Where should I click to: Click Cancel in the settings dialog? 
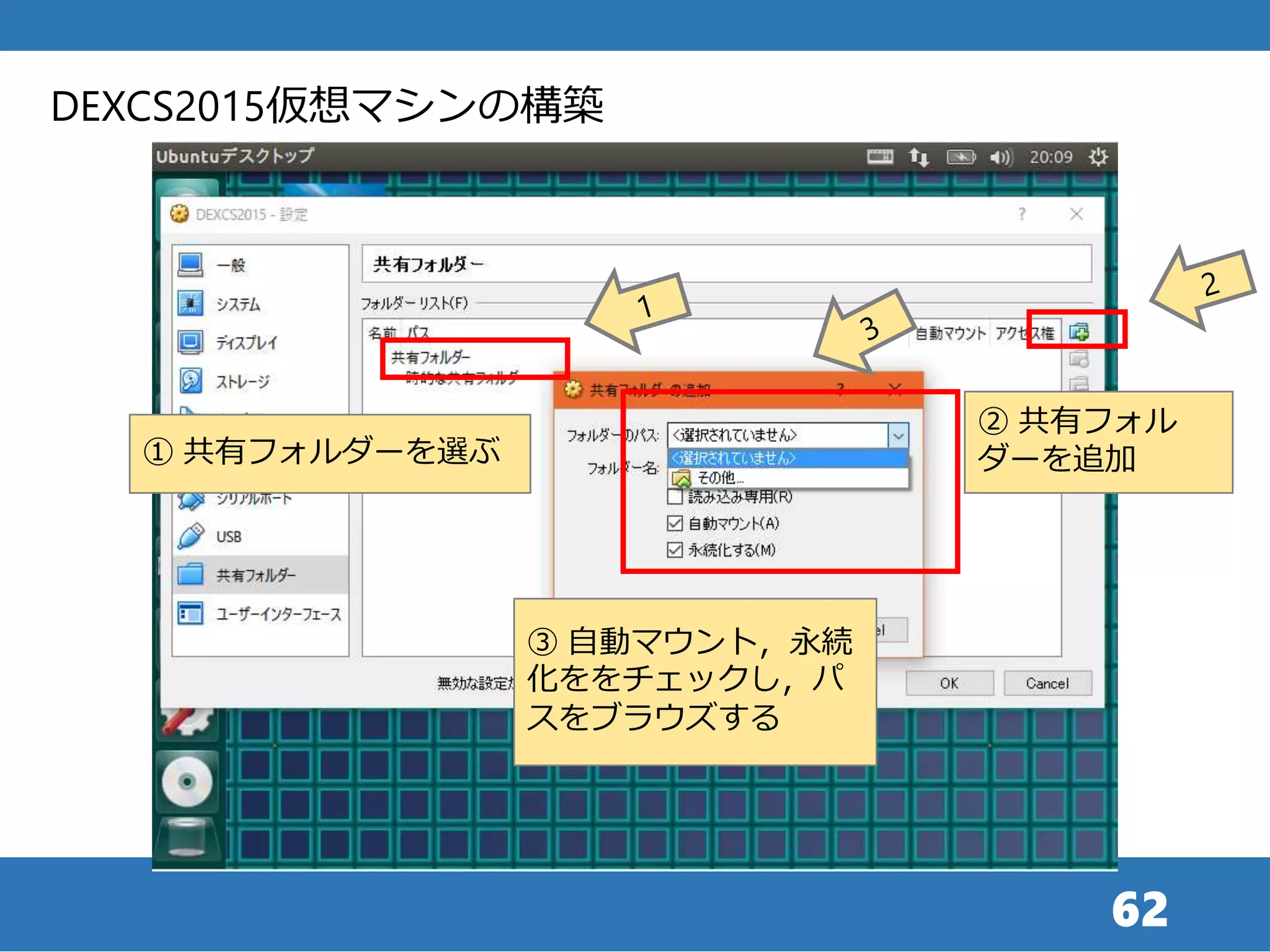pyautogui.click(x=1047, y=684)
